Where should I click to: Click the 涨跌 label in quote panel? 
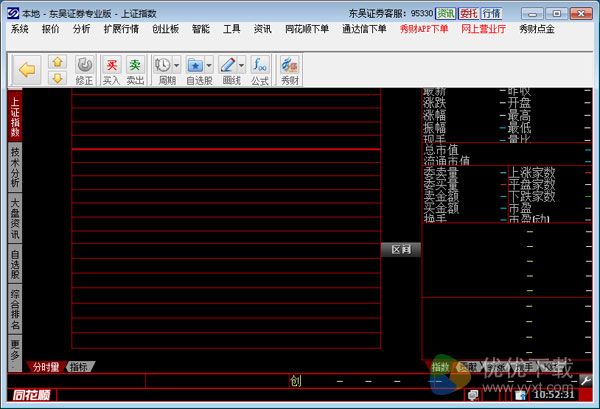click(434, 103)
